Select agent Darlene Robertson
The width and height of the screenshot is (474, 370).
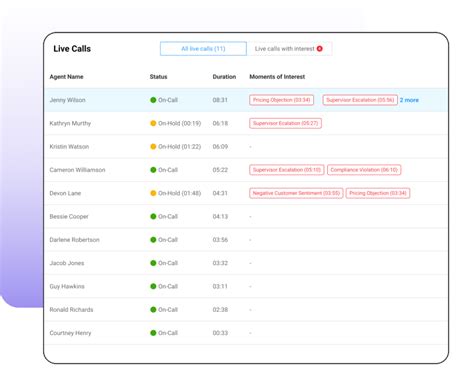pos(74,240)
